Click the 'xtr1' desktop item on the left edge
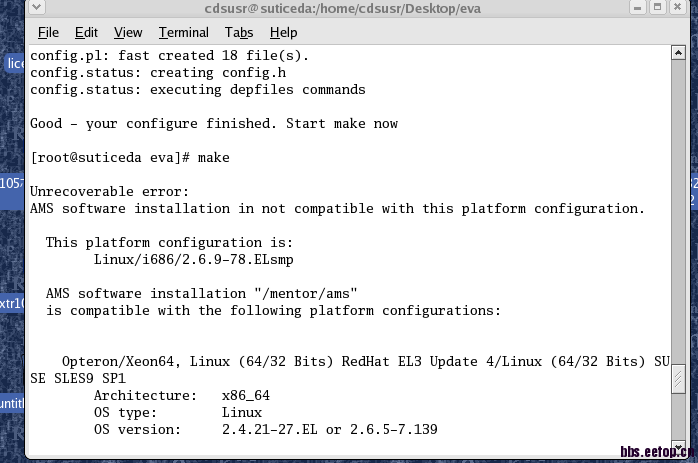Viewport: 698px width, 463px height. pos(11,304)
